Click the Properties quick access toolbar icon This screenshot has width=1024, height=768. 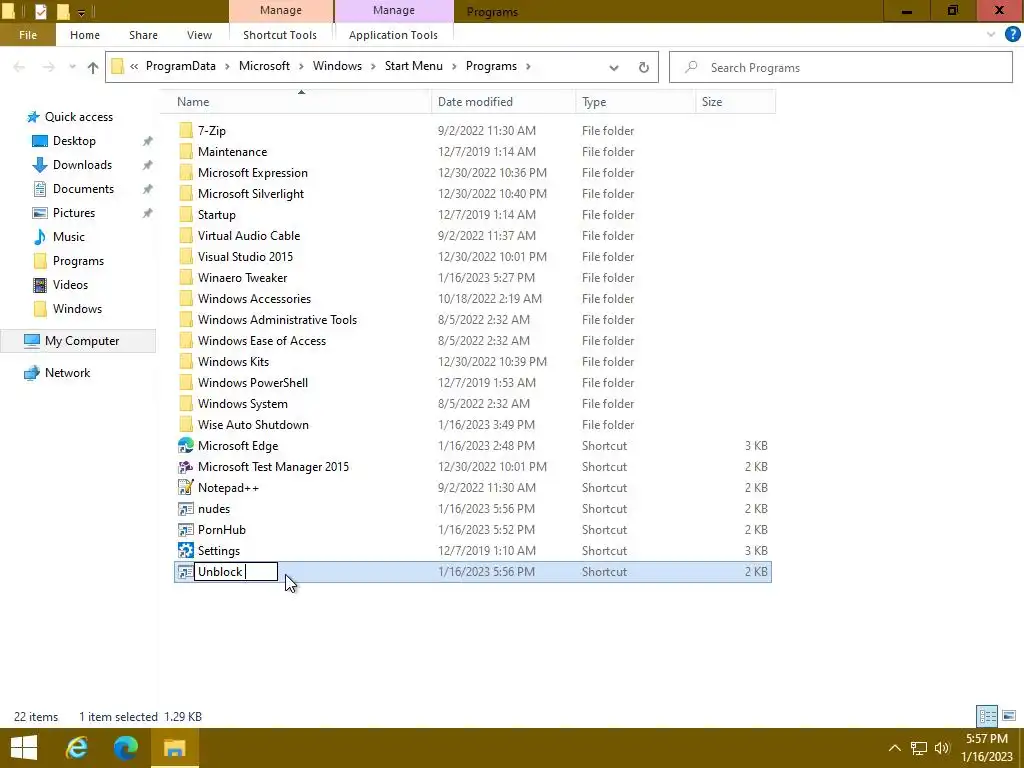coord(40,11)
